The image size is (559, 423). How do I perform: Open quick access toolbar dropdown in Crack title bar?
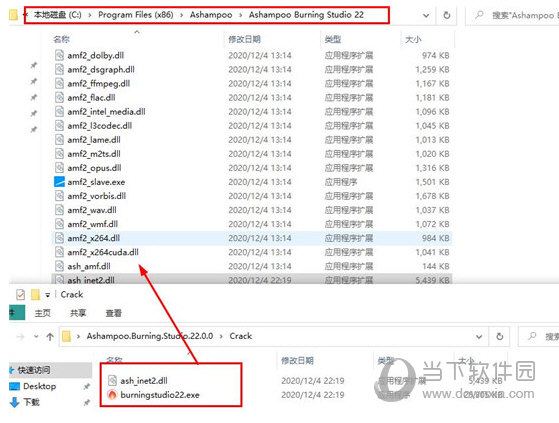(47, 295)
